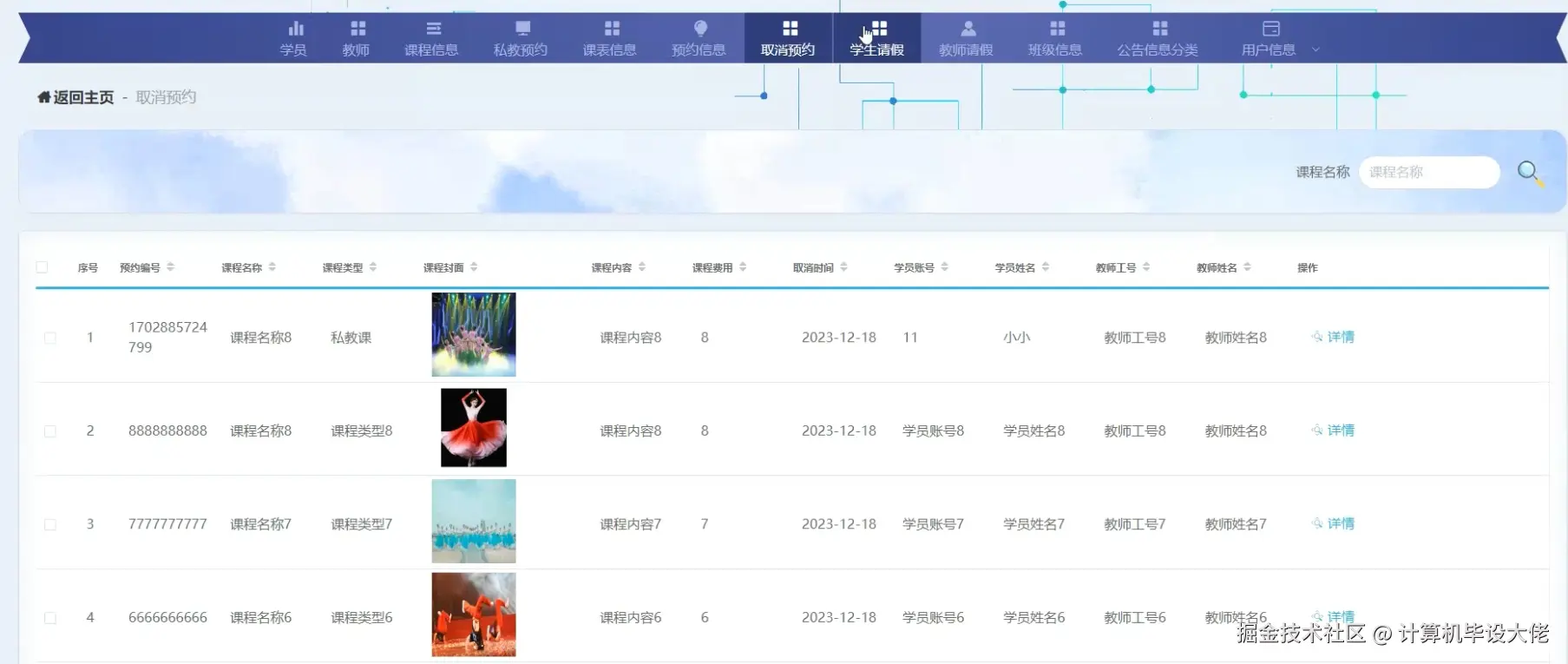Image resolution: width=1568 pixels, height=664 pixels.
Task: Tick the checkbox for row 4
Action: point(50,618)
